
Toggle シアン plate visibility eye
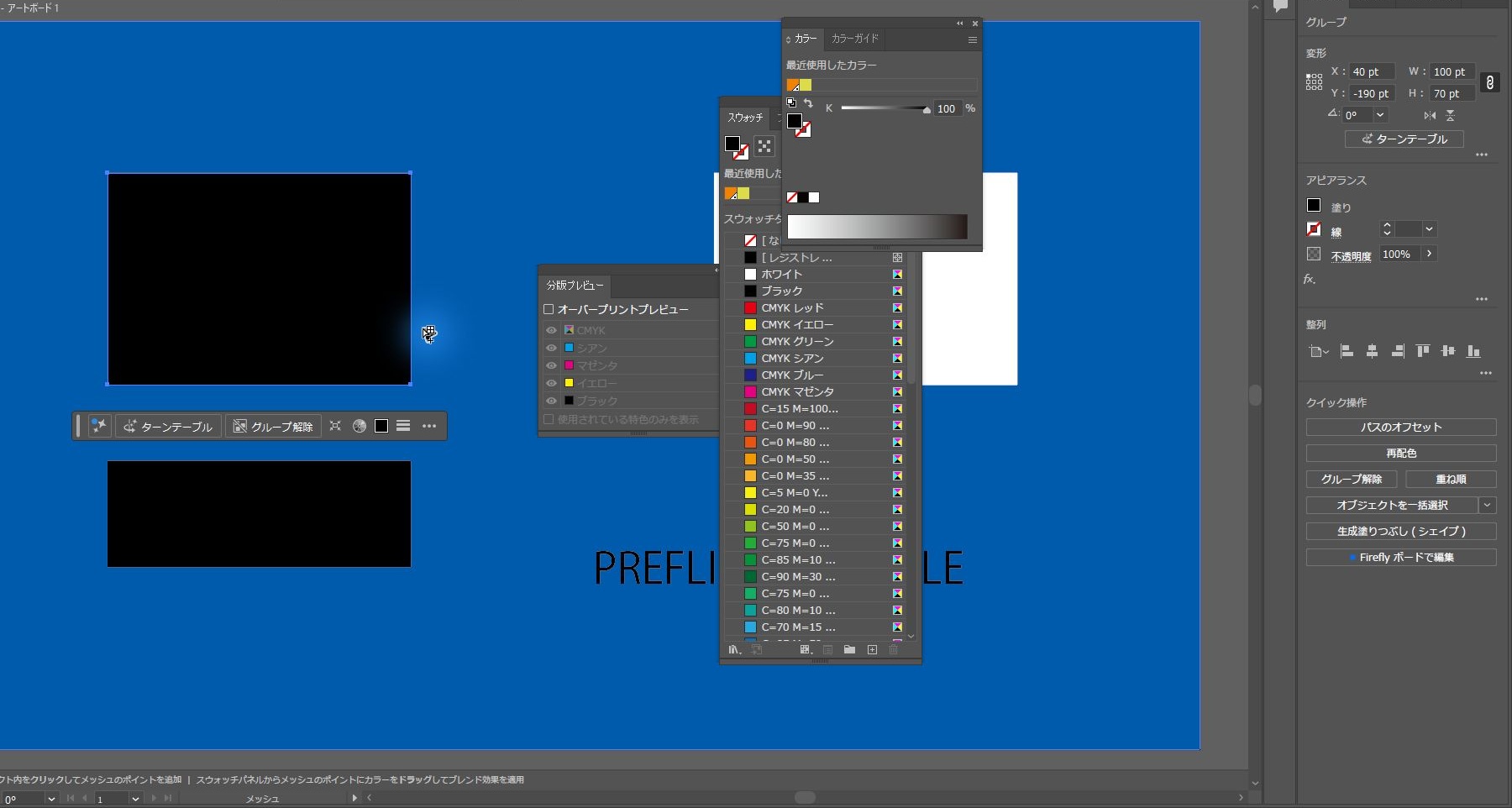click(551, 348)
